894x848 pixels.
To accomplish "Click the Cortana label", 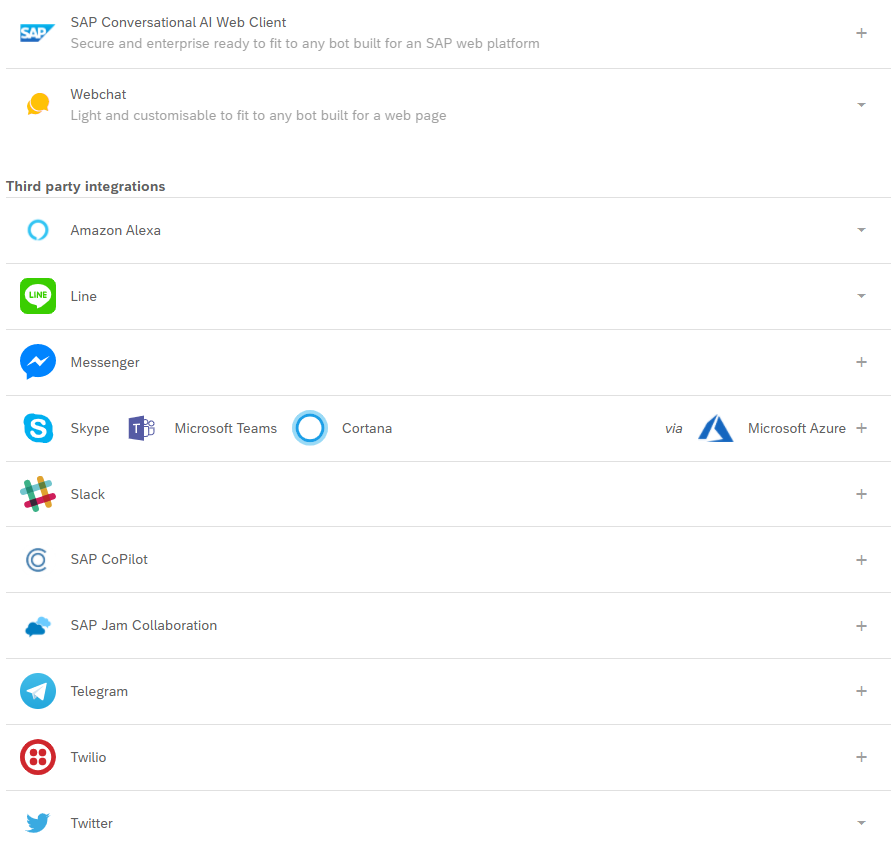I will click(367, 428).
